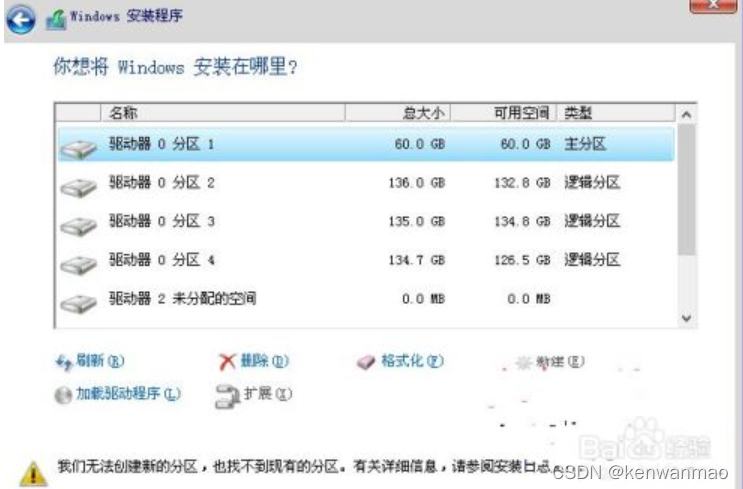743x489 pixels.
Task: Select row 驱动器 0 分区 3
Action: coord(366,221)
